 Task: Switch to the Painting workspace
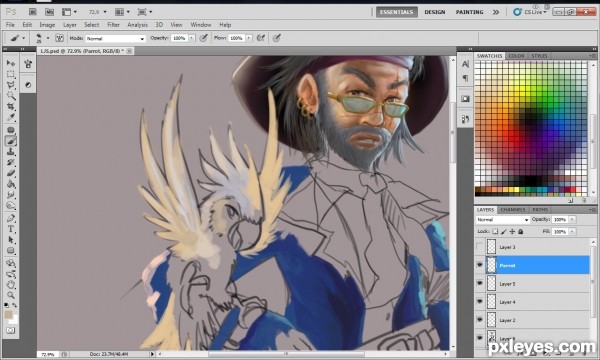click(470, 12)
